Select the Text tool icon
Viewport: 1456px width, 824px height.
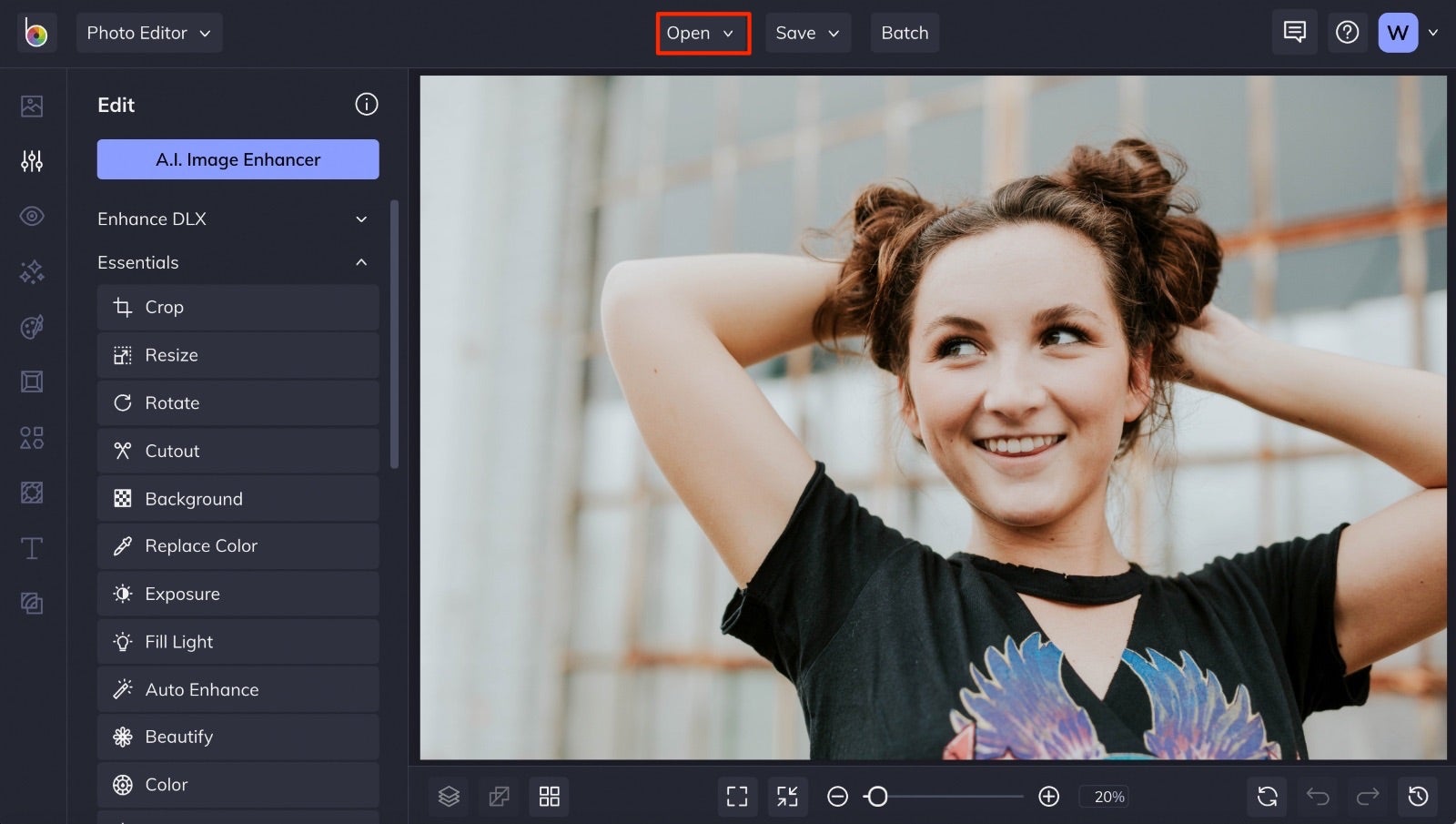click(x=32, y=548)
